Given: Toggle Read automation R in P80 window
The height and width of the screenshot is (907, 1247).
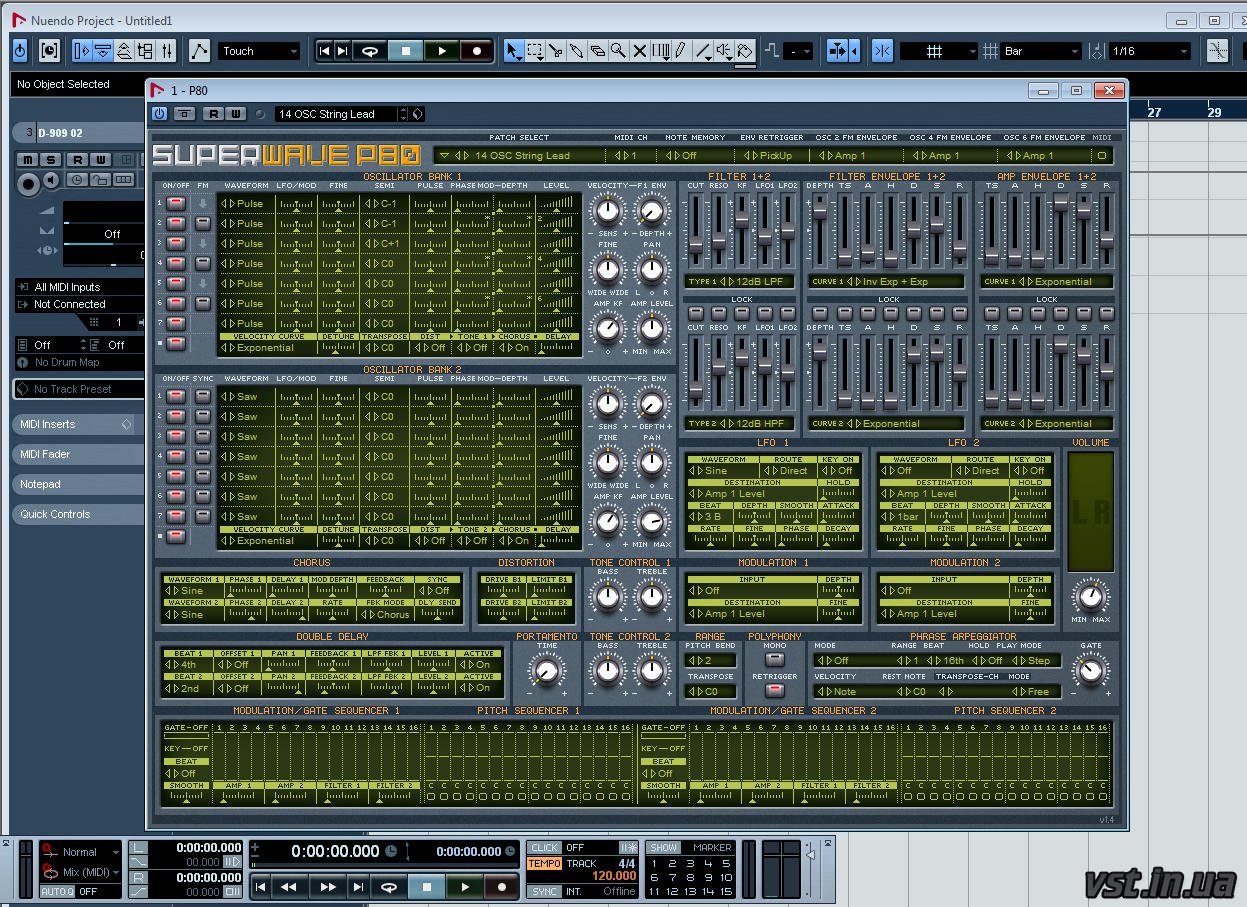Looking at the screenshot, I should [x=213, y=114].
